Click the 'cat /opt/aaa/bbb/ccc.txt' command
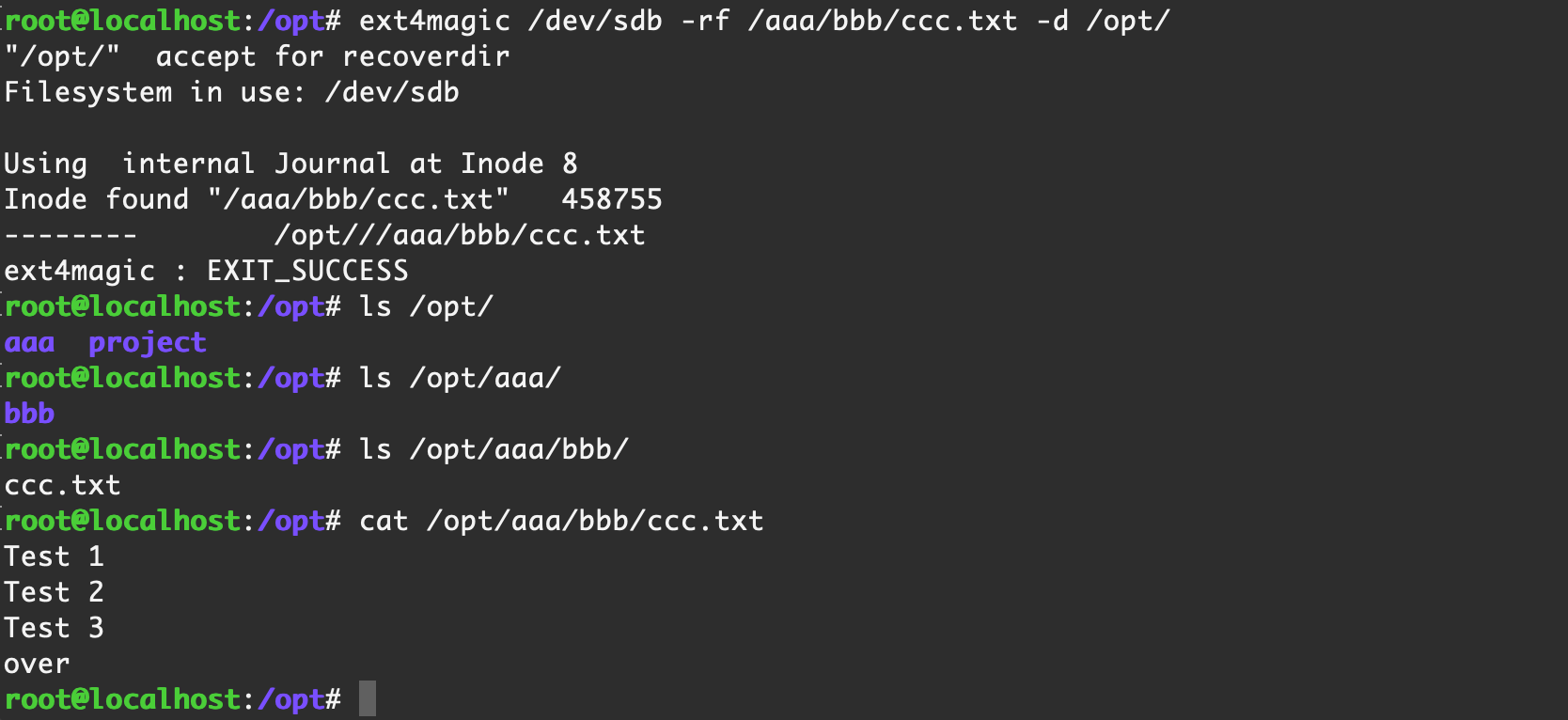Viewport: 1568px width, 720px height. pos(561,521)
